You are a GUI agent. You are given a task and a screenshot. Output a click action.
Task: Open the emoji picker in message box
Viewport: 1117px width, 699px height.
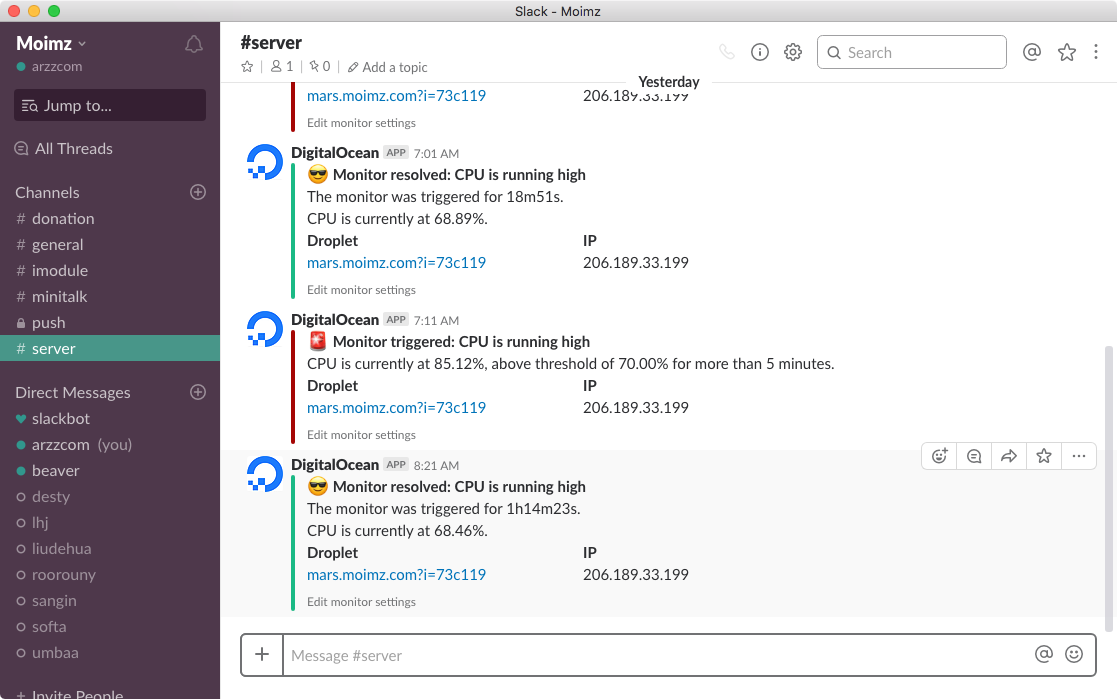point(1074,654)
